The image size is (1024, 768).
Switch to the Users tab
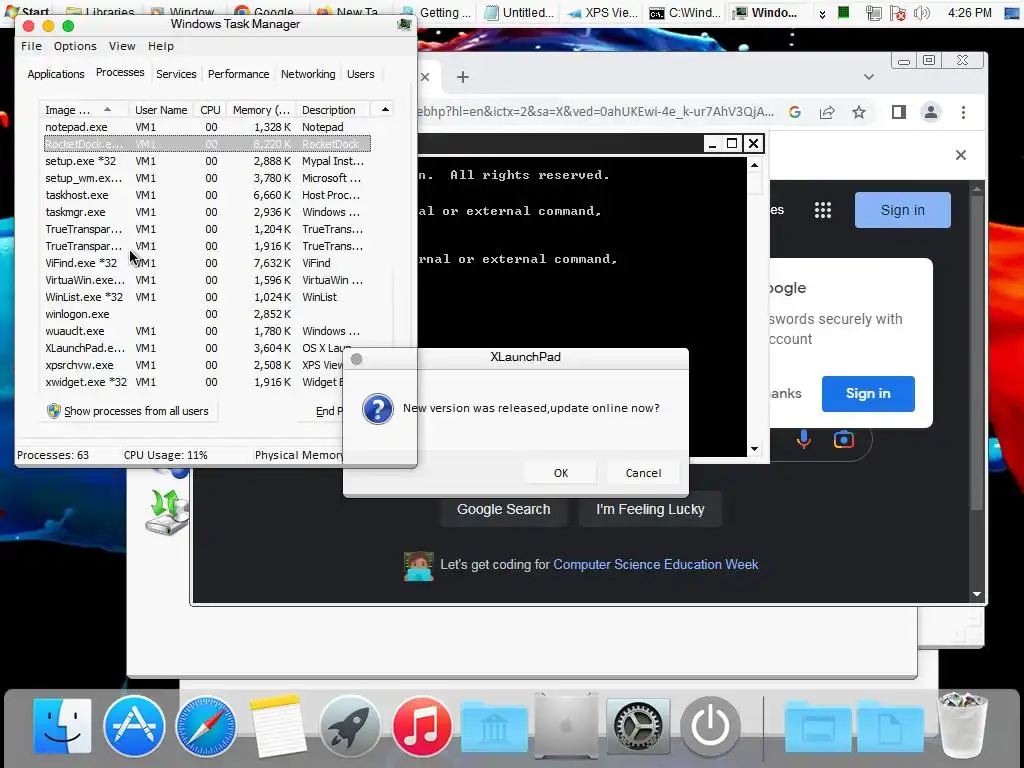[360, 74]
